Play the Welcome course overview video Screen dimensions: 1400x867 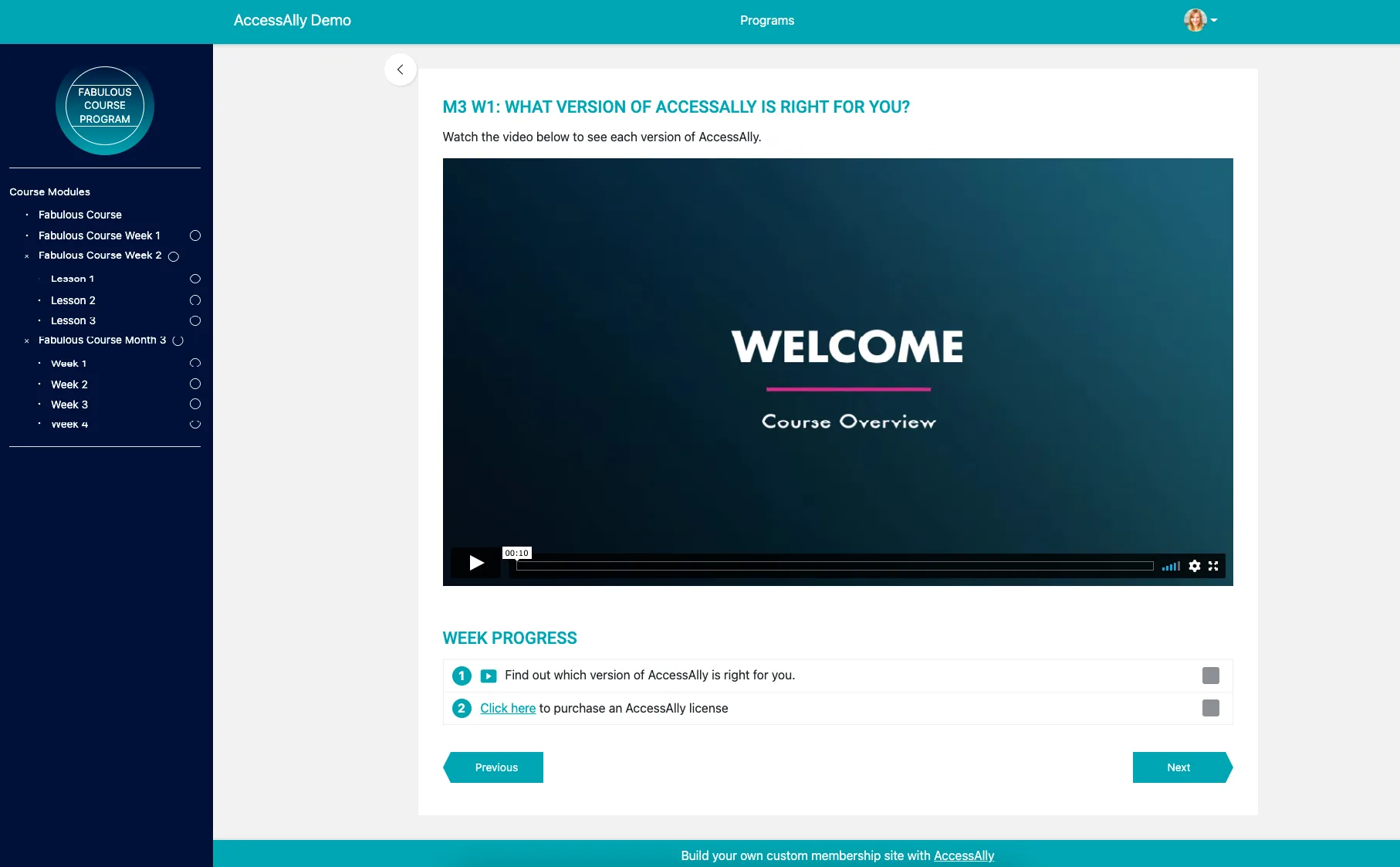(x=476, y=563)
